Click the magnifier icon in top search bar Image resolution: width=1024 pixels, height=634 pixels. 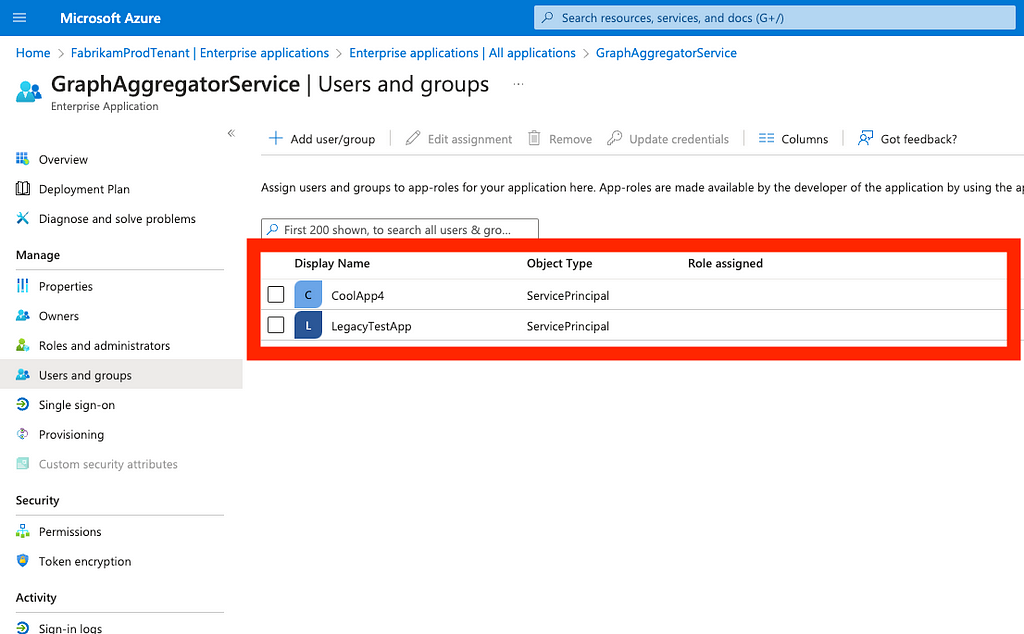(x=548, y=18)
